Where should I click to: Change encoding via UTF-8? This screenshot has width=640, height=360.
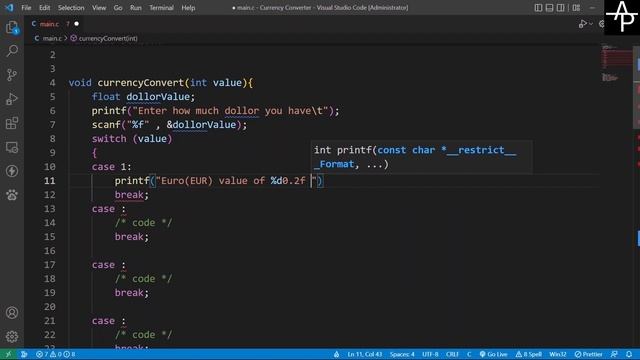pos(430,354)
